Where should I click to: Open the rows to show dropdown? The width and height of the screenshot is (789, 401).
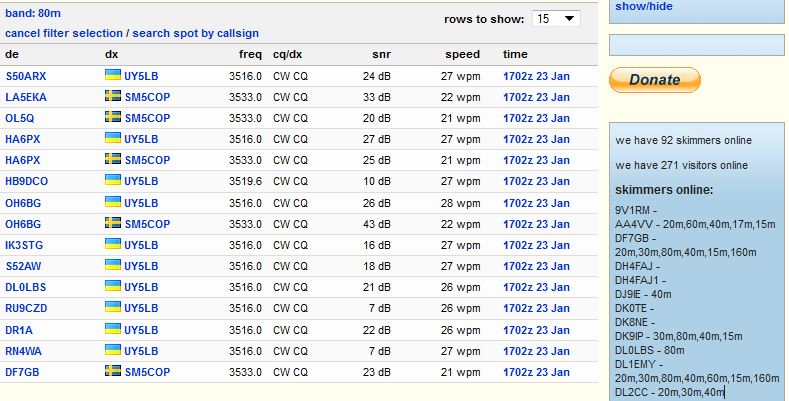556,19
